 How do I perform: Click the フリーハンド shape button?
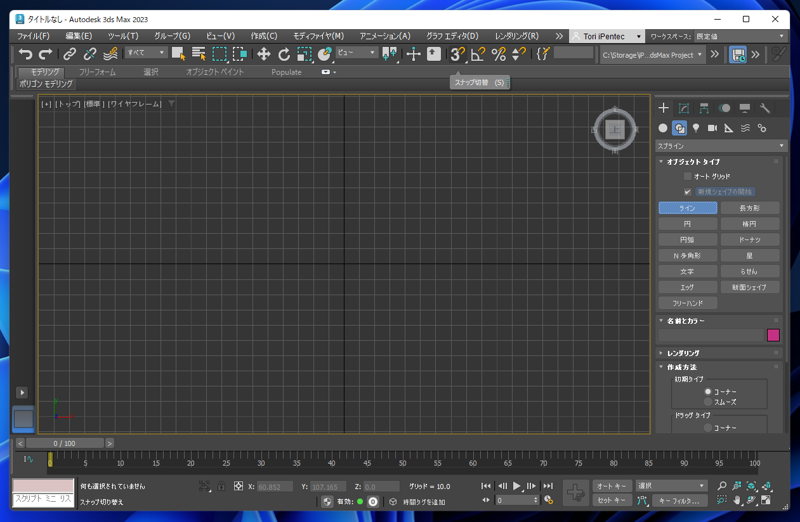(687, 303)
